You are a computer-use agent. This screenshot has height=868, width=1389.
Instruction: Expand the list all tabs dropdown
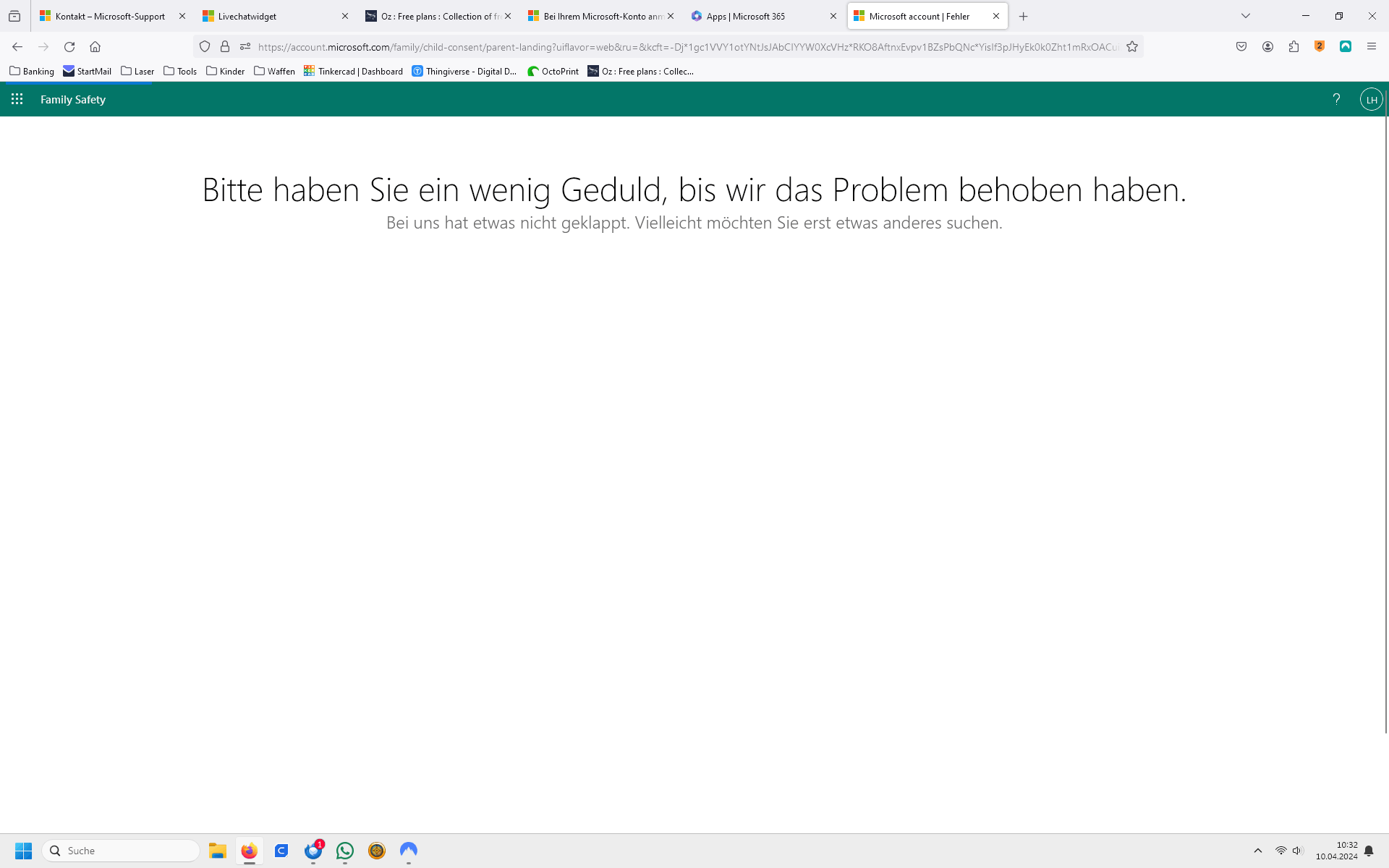point(1245,16)
